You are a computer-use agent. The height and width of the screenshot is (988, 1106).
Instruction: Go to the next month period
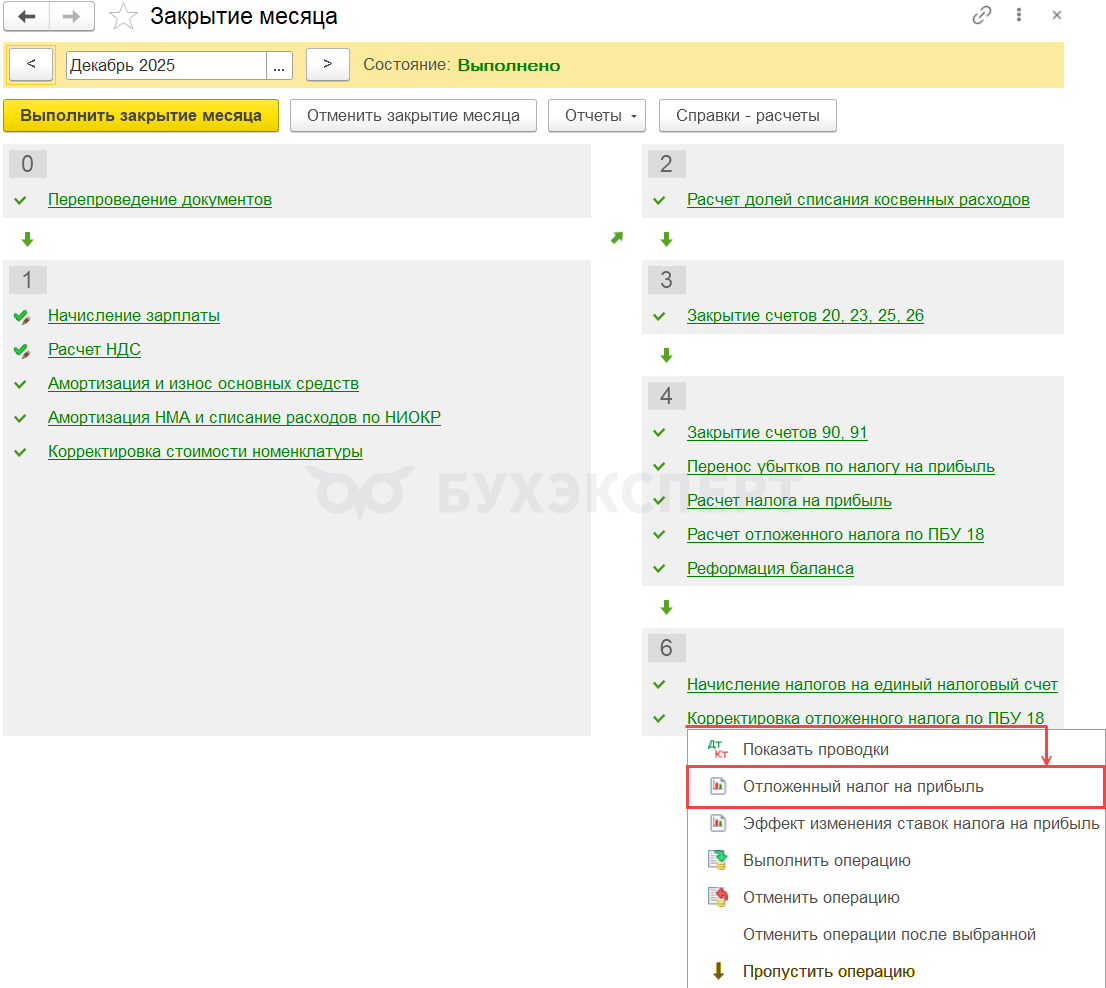click(327, 65)
